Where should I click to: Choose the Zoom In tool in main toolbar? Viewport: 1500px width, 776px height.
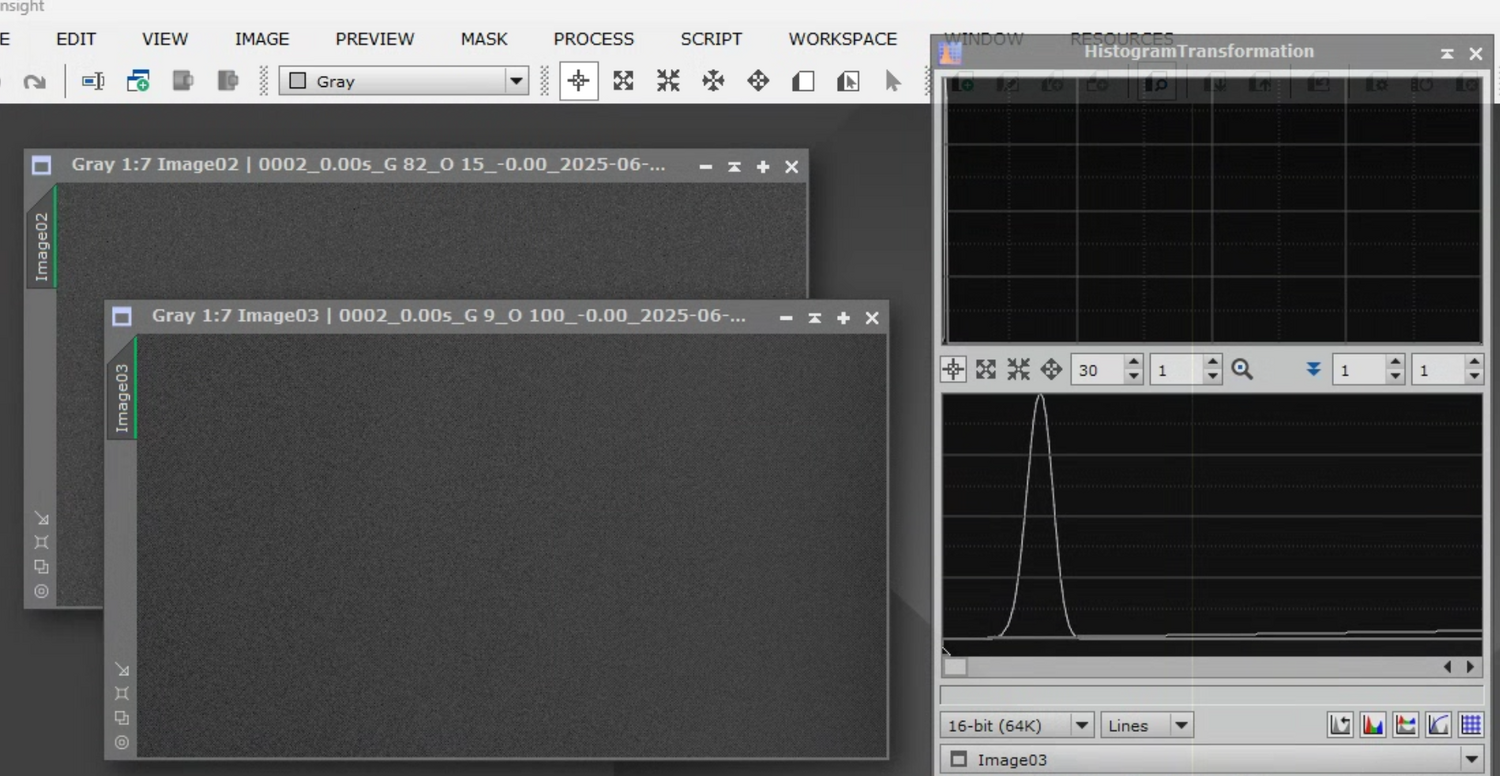(x=623, y=81)
